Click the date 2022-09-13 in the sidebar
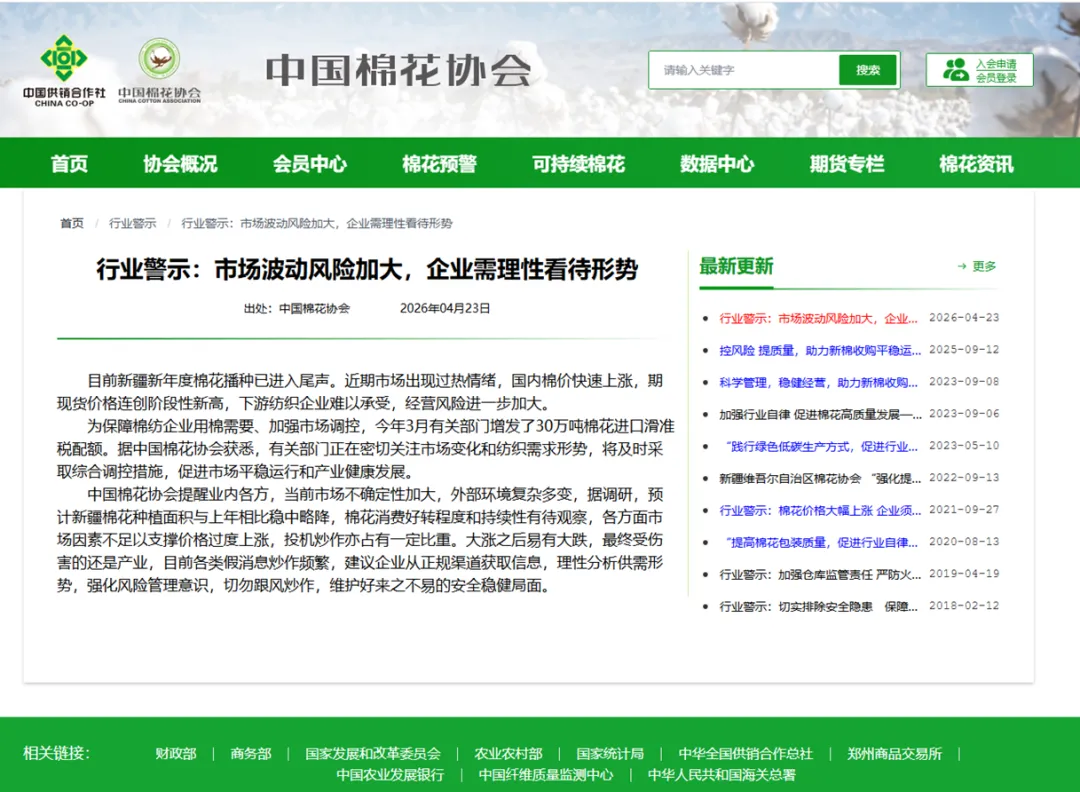 coord(964,477)
